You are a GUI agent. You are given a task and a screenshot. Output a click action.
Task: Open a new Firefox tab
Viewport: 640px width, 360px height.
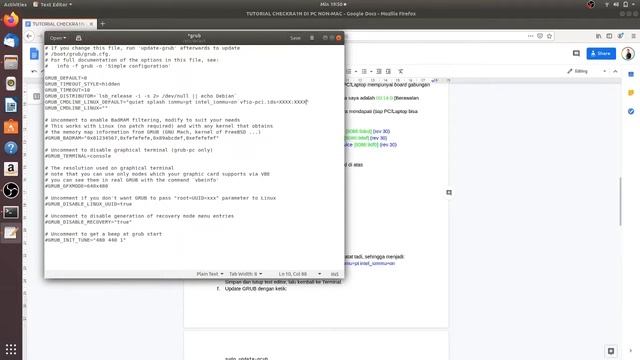tap(102, 24)
